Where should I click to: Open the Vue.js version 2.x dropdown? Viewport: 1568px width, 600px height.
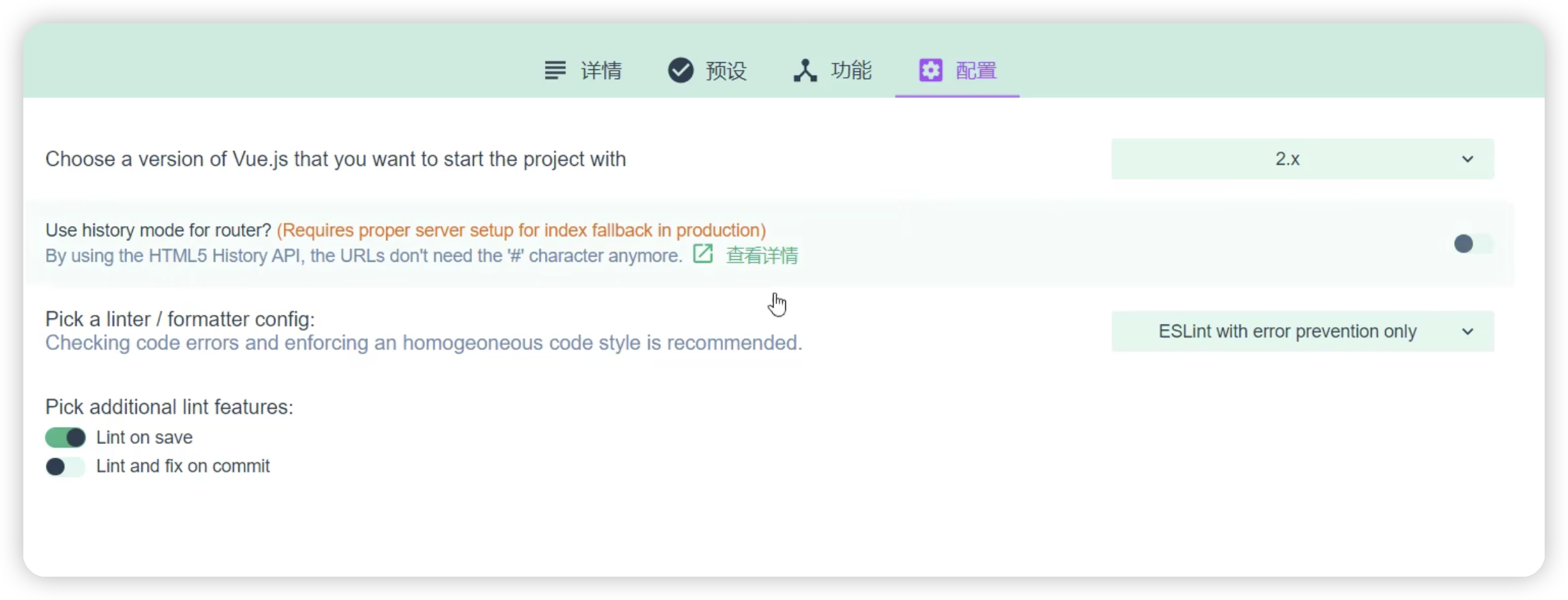1302,159
